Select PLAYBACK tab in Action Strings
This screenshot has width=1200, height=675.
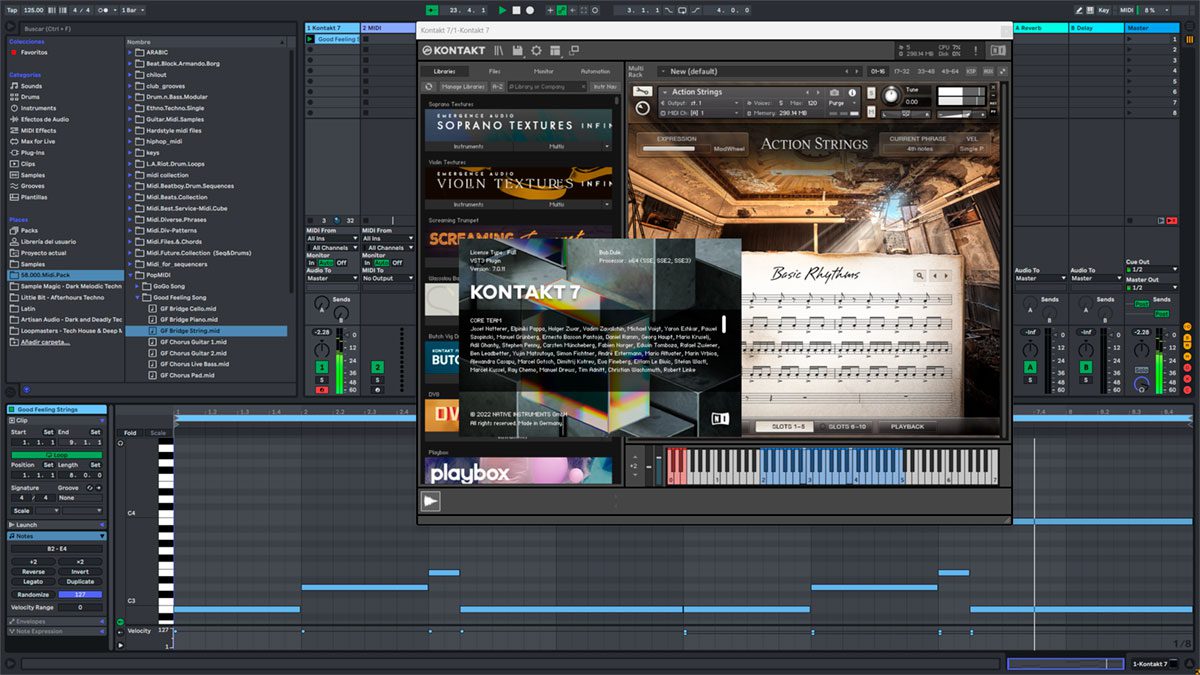click(x=907, y=427)
